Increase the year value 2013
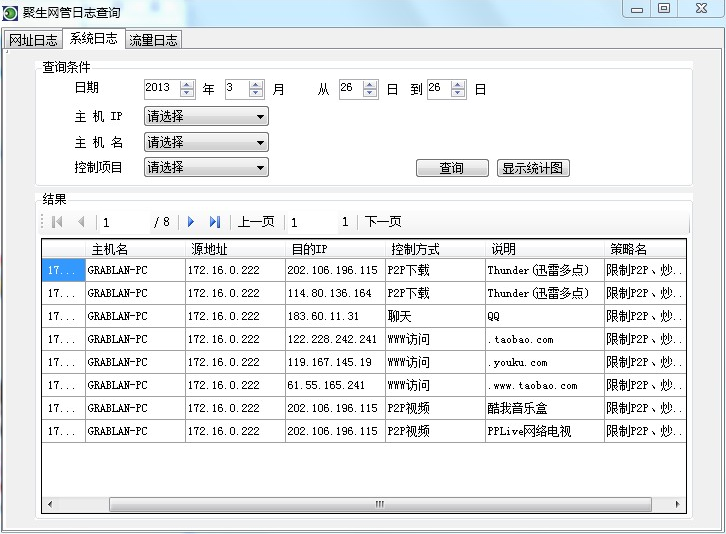 point(187,85)
